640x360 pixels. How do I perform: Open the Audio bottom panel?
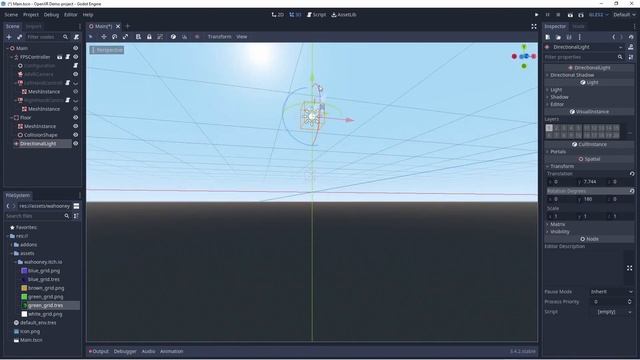tap(148, 351)
